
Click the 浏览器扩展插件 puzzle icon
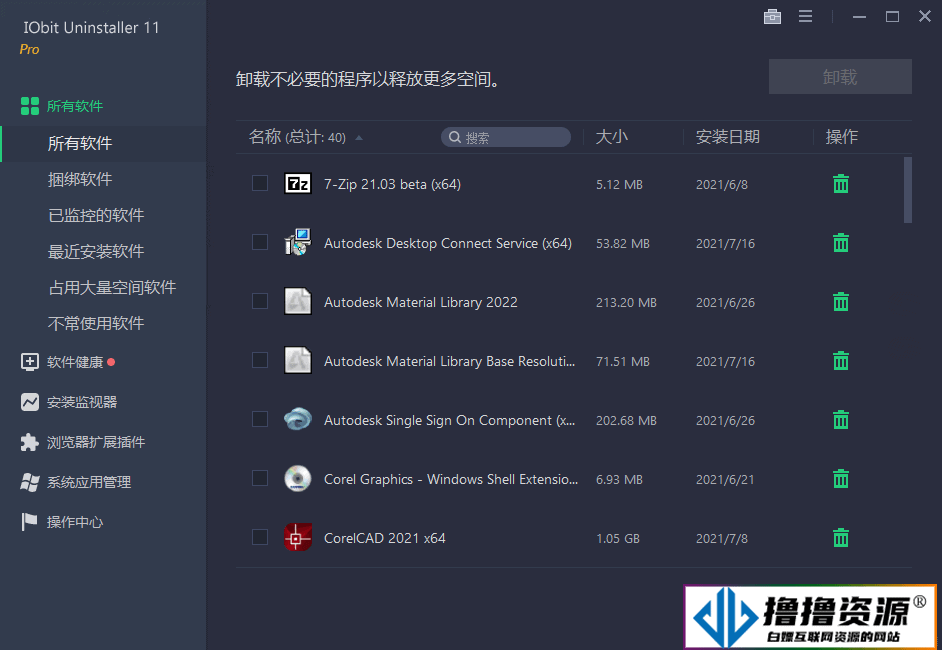[x=29, y=442]
